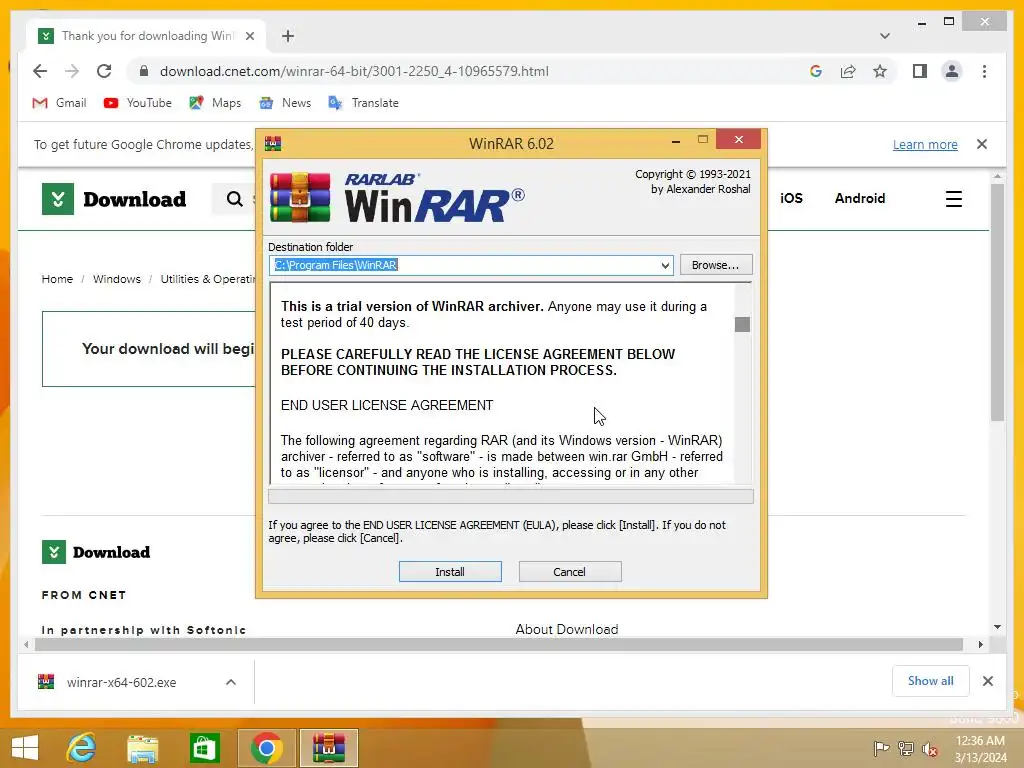Click the network tray icon
This screenshot has height=768, width=1024.
(906, 748)
